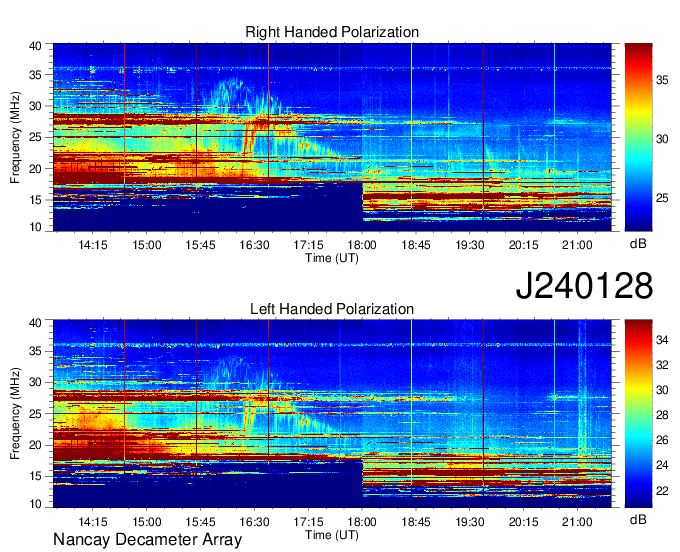Click the 28 value on Left Handed color bar
Viewport: 680px width, 552px height.
tap(662, 415)
